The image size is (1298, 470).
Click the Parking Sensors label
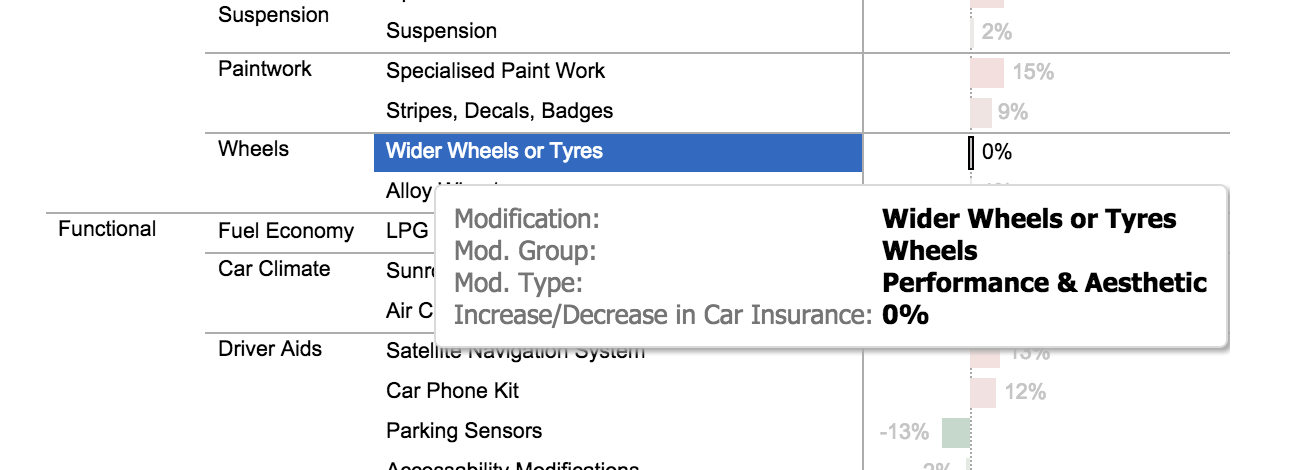[x=464, y=431]
